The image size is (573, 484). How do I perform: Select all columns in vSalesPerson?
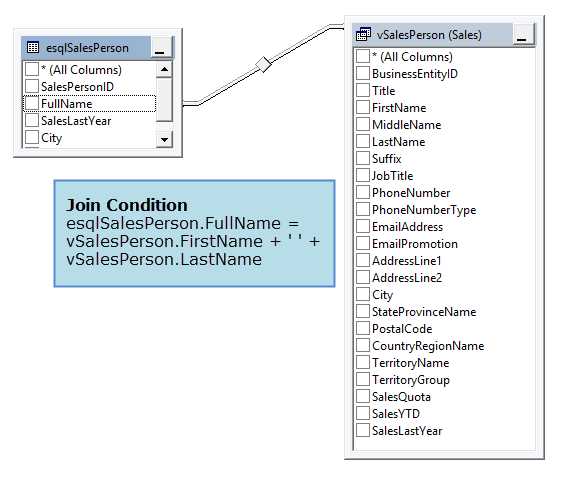pos(363,56)
